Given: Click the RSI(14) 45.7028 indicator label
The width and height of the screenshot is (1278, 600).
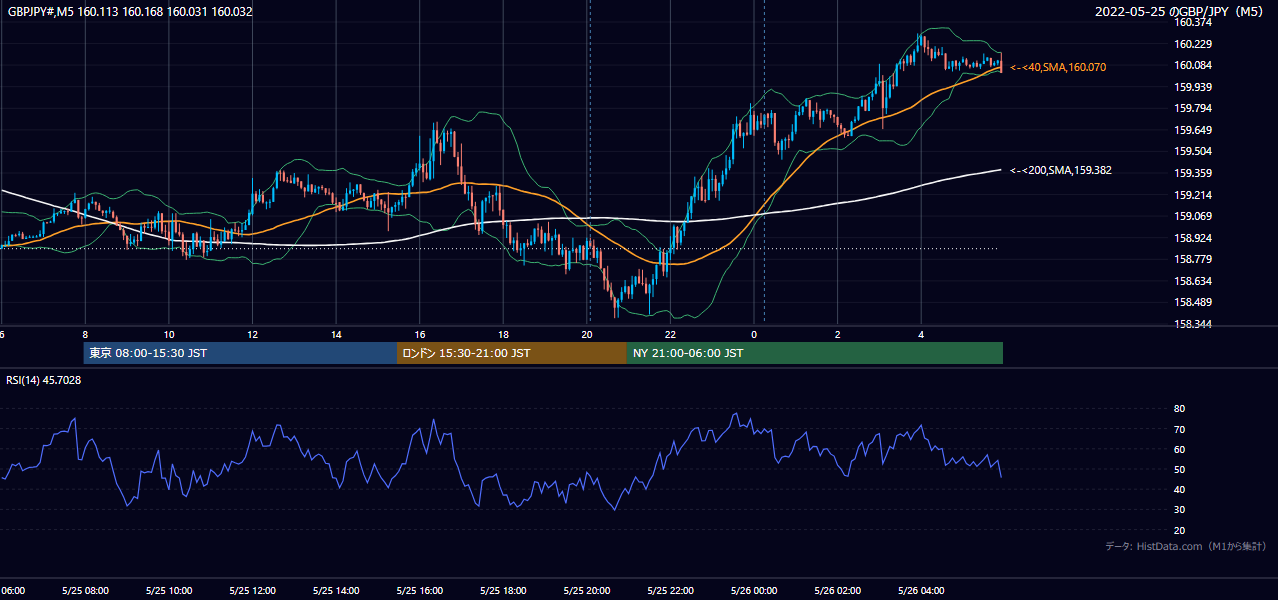Looking at the screenshot, I should [x=44, y=380].
